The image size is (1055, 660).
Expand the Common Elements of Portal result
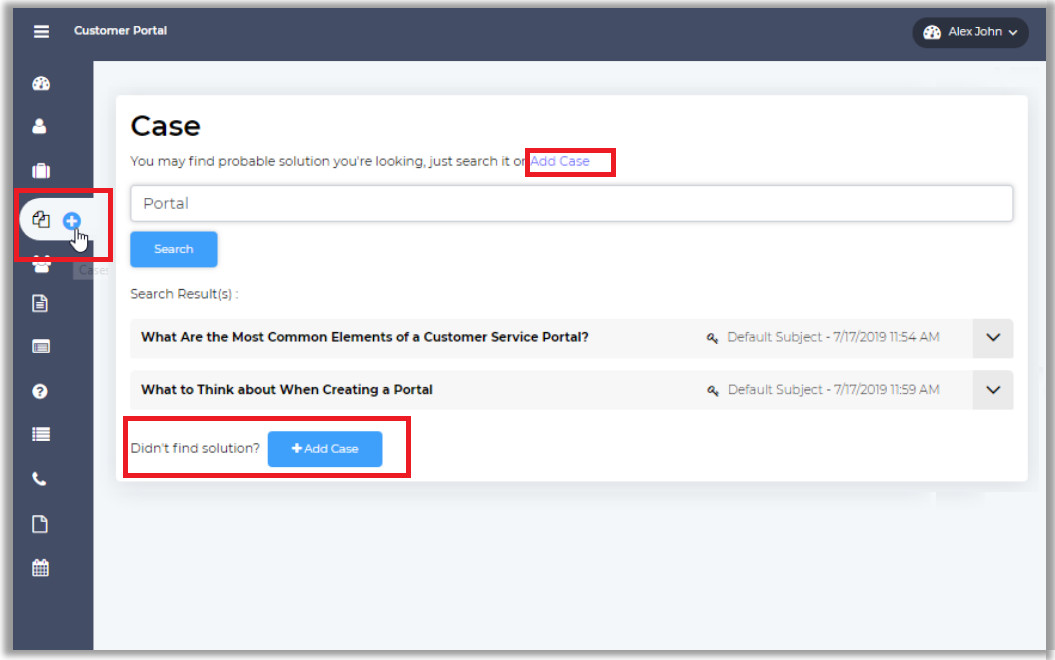coord(992,338)
